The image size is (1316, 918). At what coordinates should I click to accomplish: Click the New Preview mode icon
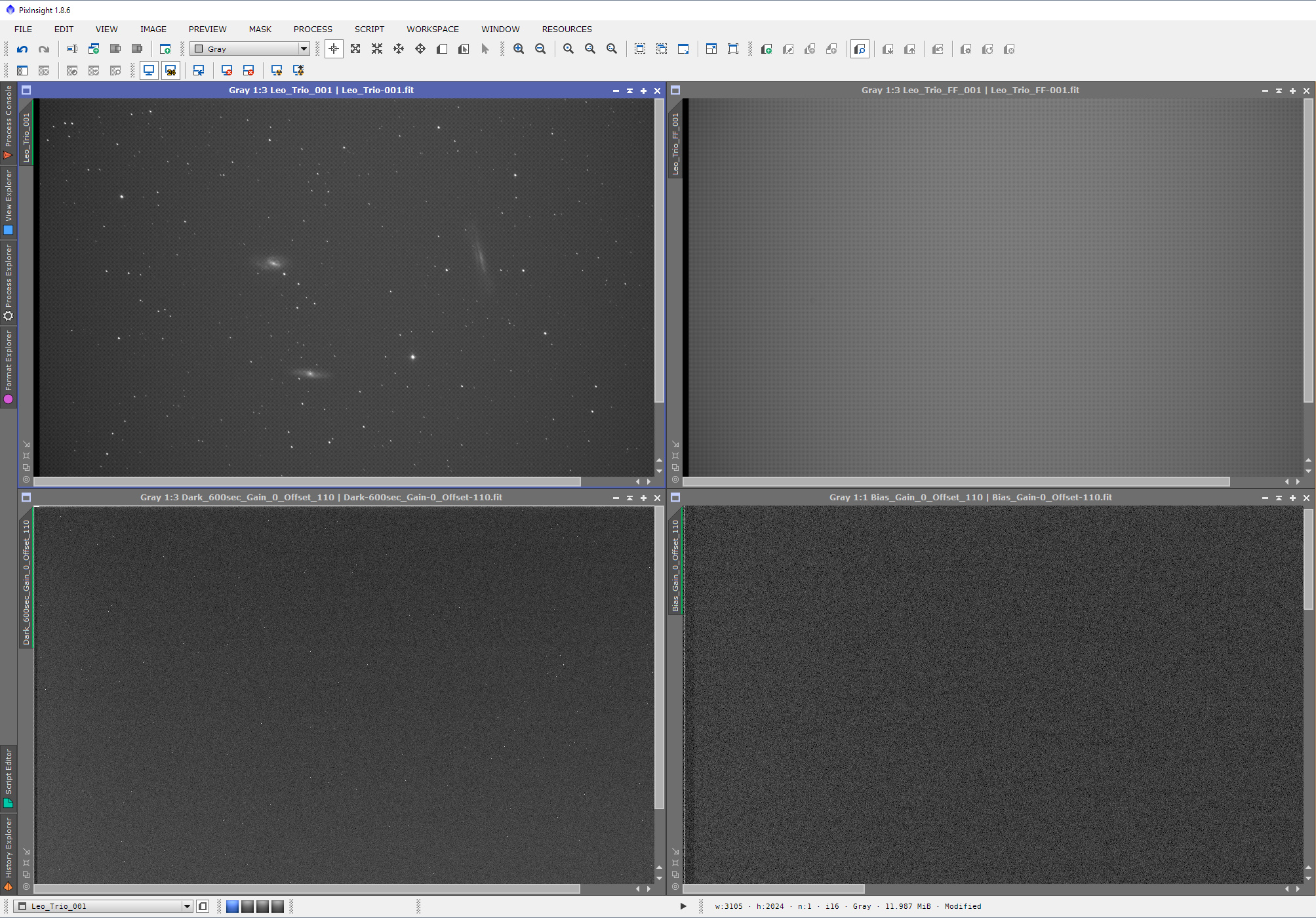click(442, 49)
